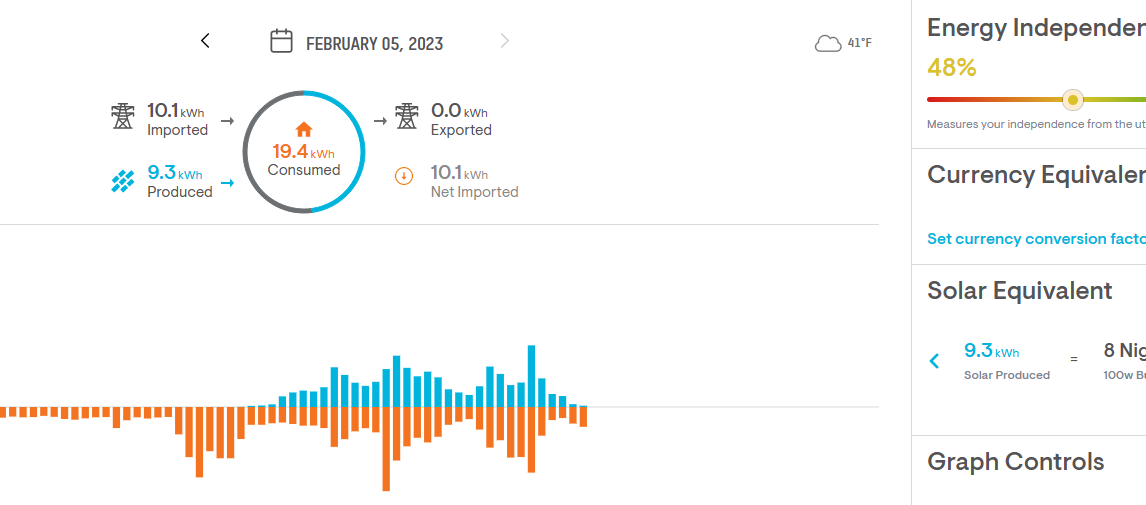Click the solar panel Produced icon
Screen dimensions: 1146x505
point(122,181)
